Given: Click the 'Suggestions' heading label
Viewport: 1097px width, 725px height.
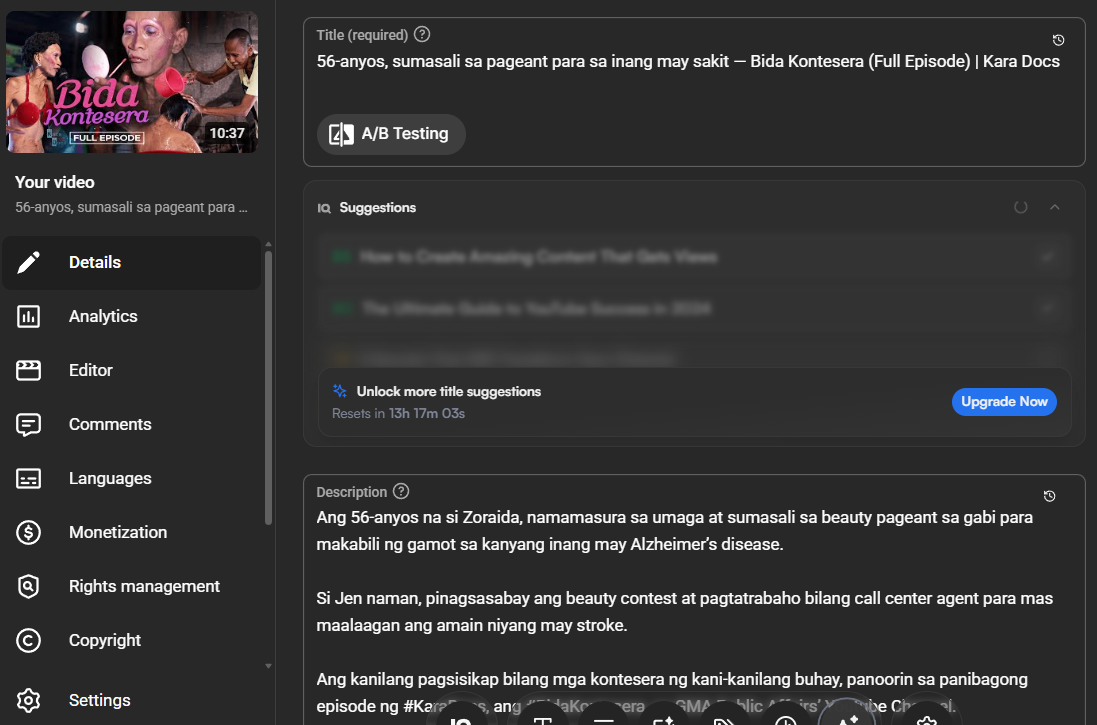Looking at the screenshot, I should coord(378,208).
